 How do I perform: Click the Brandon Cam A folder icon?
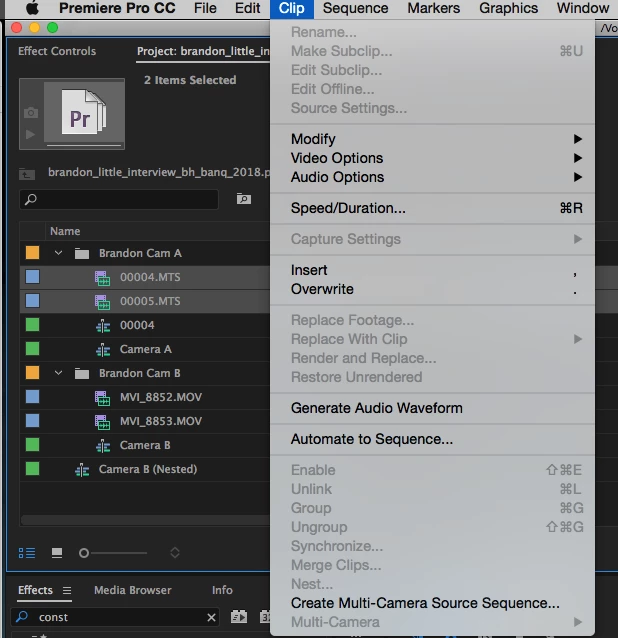click(x=82, y=253)
